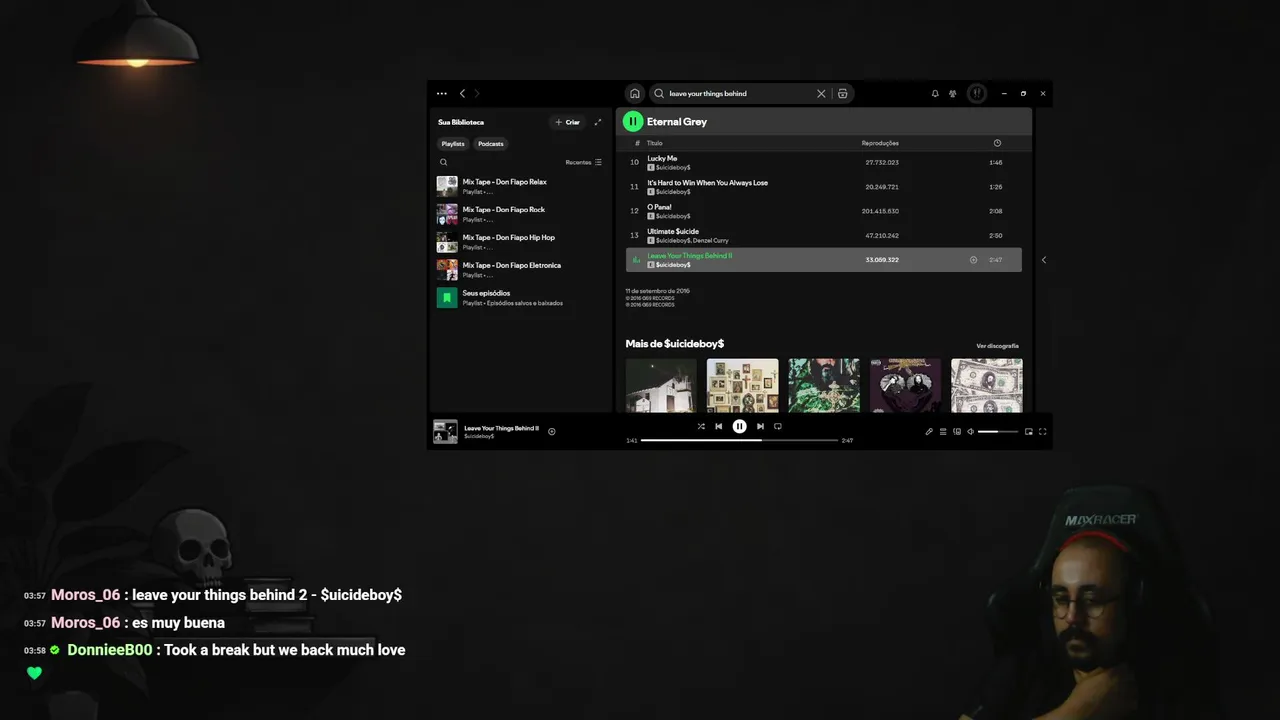Open the green cross album cover
This screenshot has height=720, width=1280.
tap(824, 385)
